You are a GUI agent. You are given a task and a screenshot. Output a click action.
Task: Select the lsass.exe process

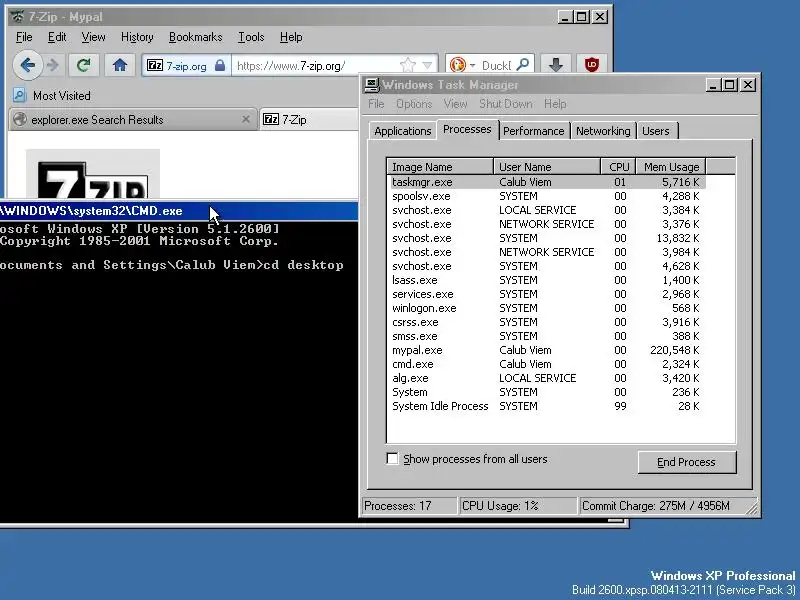(x=546, y=280)
